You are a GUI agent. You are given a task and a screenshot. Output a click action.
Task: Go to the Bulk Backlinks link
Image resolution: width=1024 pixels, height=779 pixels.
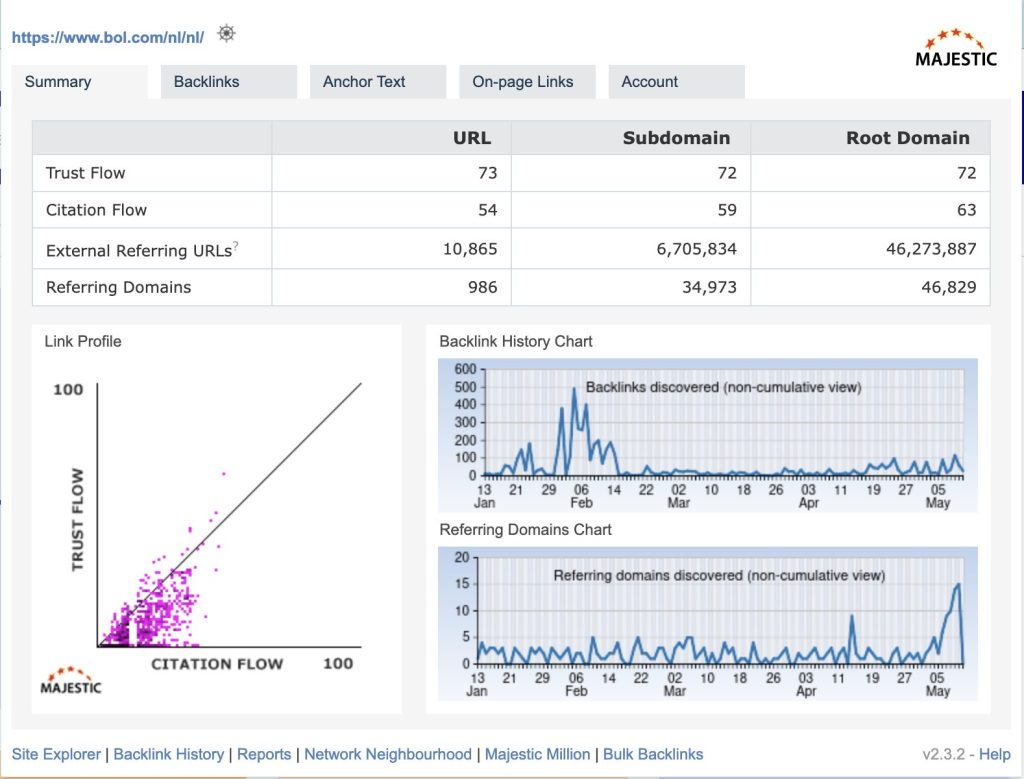(653, 754)
